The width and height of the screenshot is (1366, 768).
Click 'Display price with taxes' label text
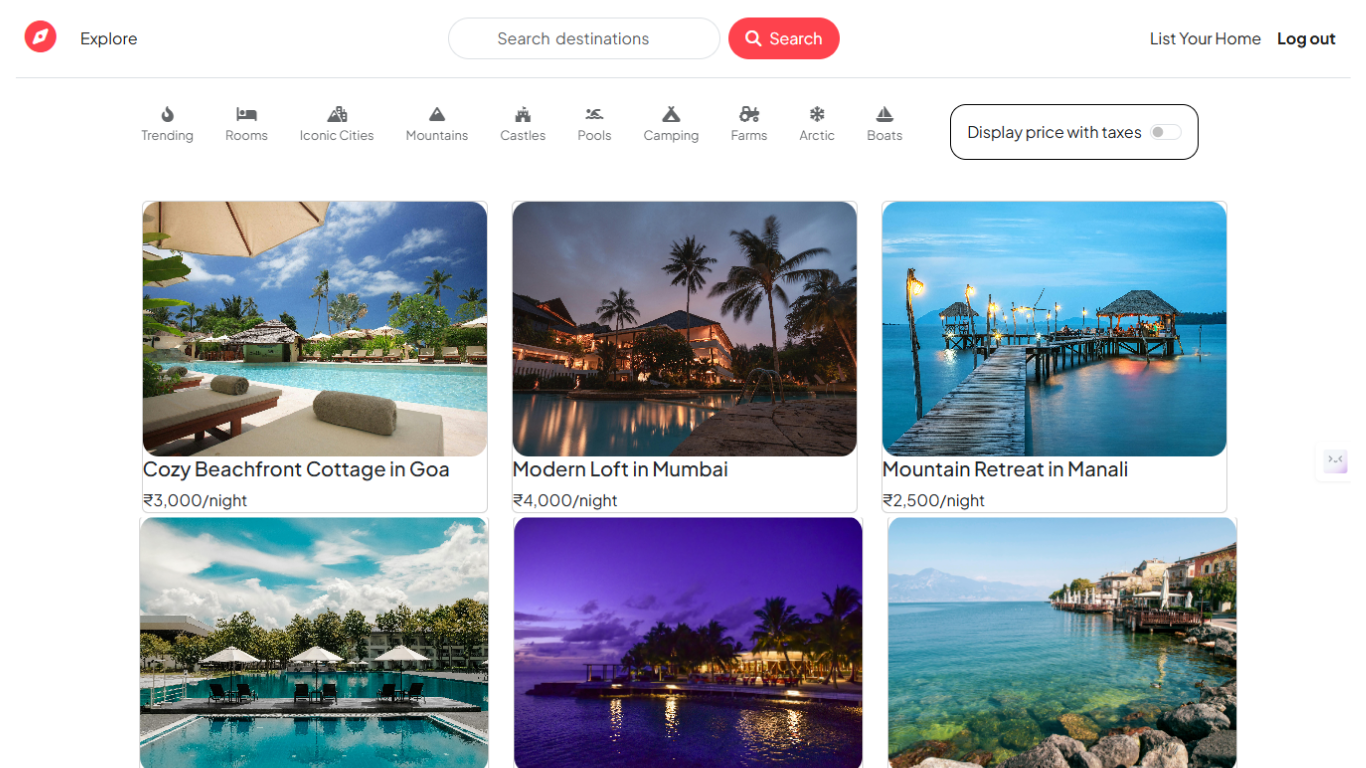point(1054,132)
